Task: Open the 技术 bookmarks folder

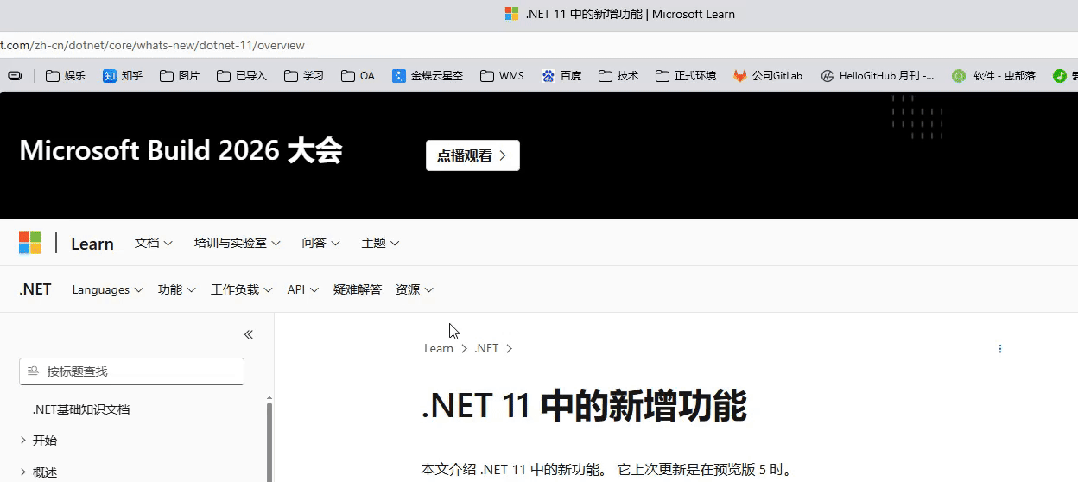Action: pos(618,76)
